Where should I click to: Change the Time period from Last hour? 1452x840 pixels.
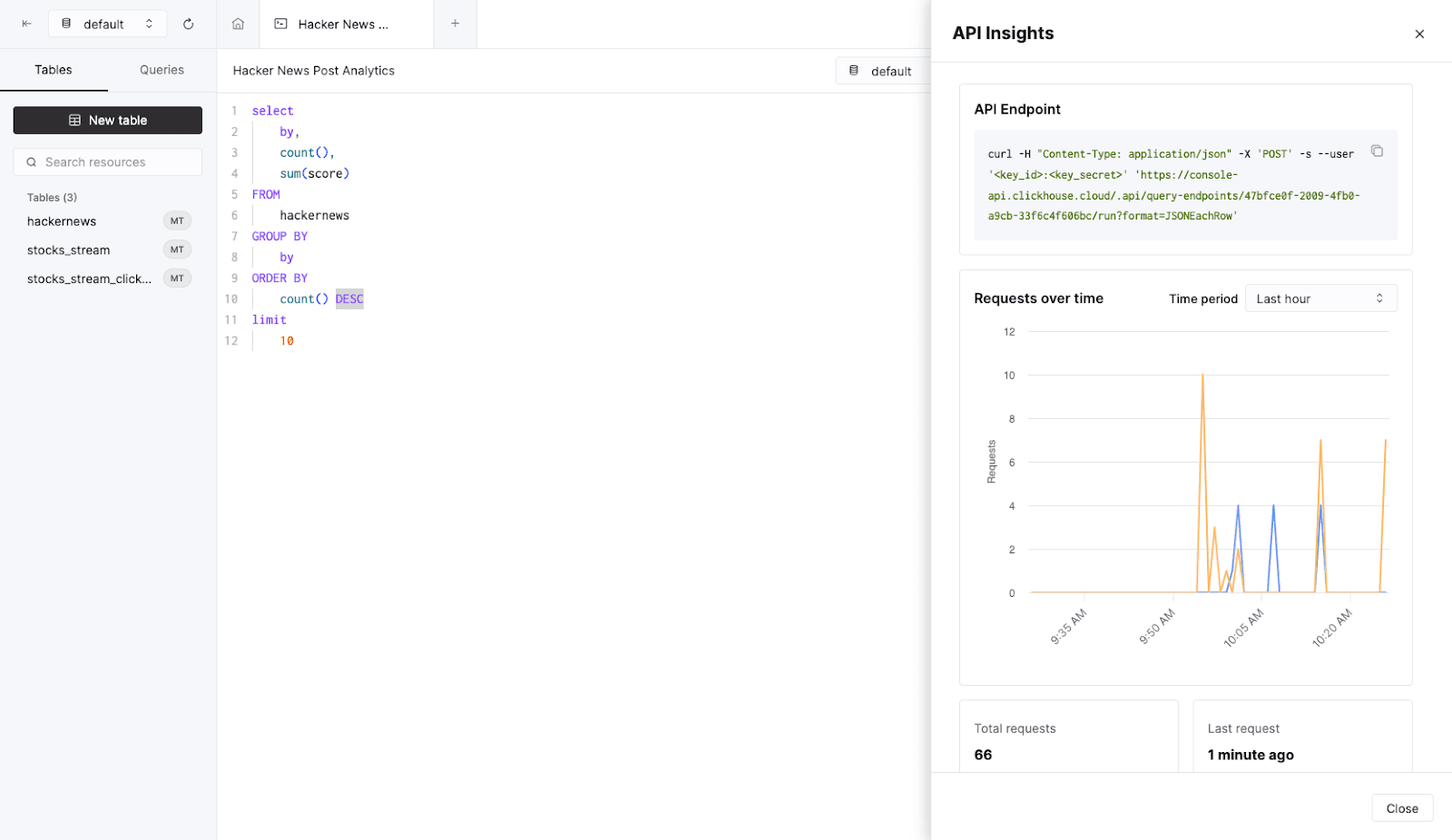(1320, 298)
